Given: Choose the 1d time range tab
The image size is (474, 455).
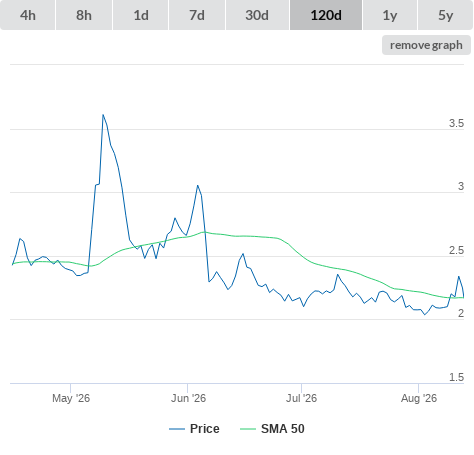Looking at the screenshot, I should 141,15.
